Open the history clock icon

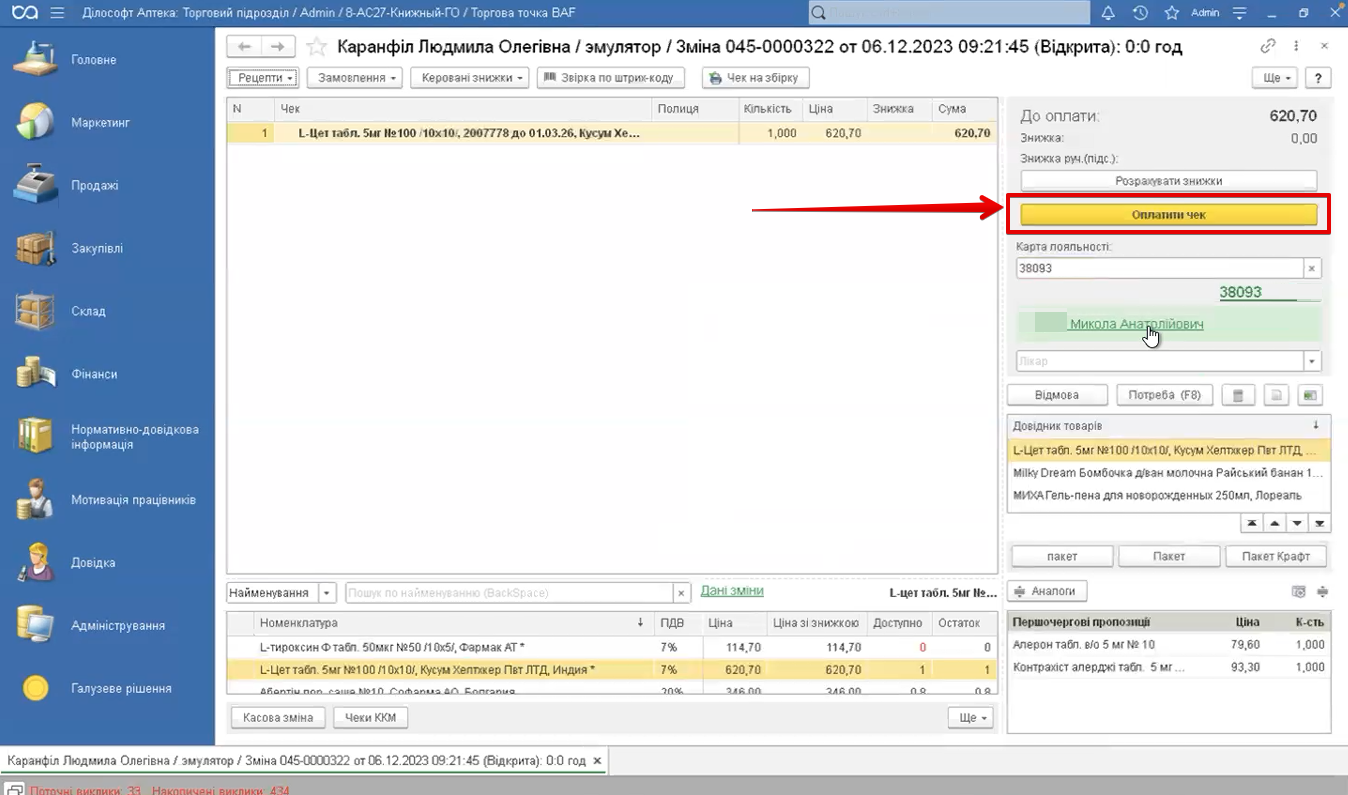coord(1140,13)
